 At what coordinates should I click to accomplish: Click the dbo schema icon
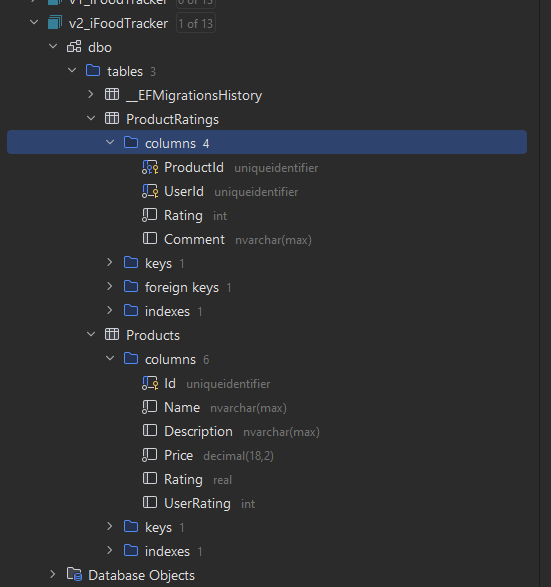tap(74, 47)
